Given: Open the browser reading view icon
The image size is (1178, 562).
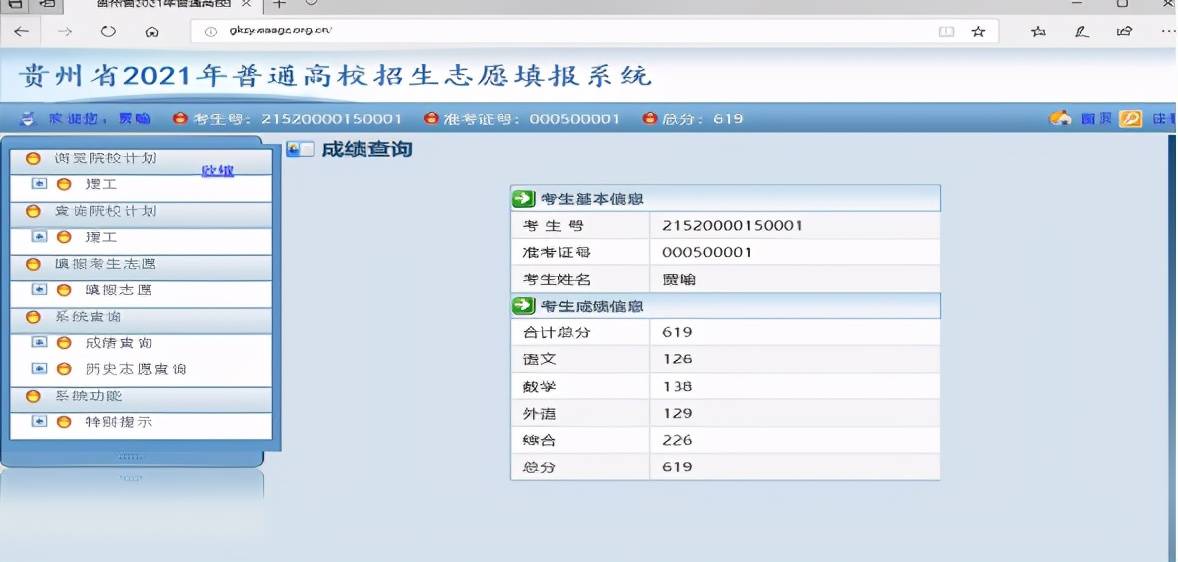Looking at the screenshot, I should [946, 32].
